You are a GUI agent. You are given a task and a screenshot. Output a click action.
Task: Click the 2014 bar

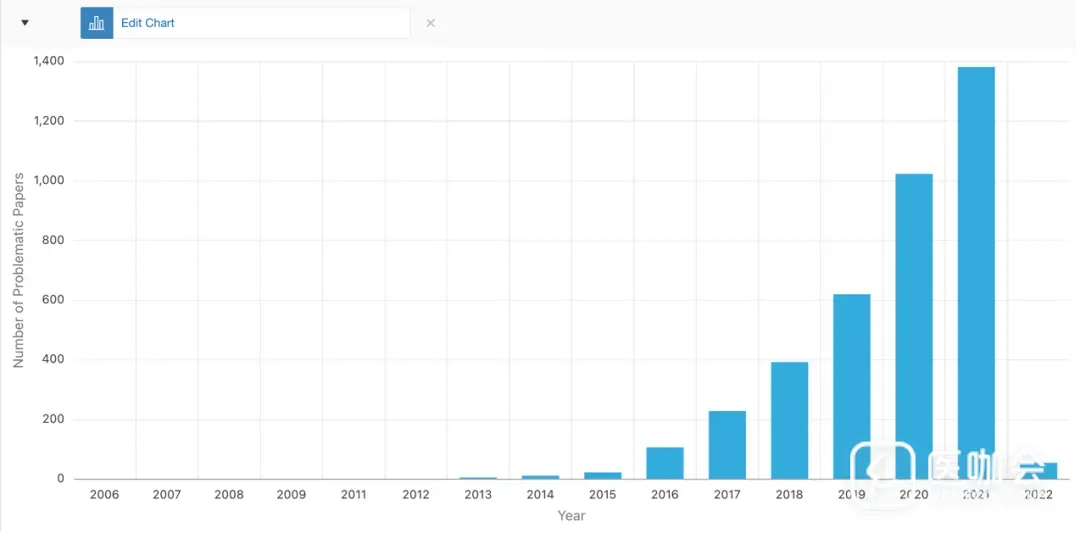[541, 477]
